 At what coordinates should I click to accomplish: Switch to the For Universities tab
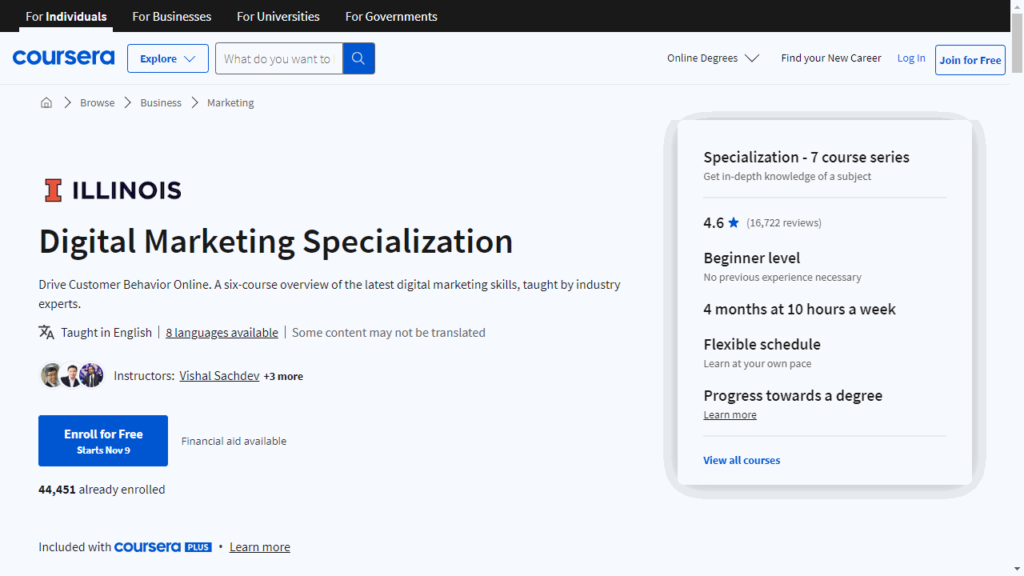point(278,16)
